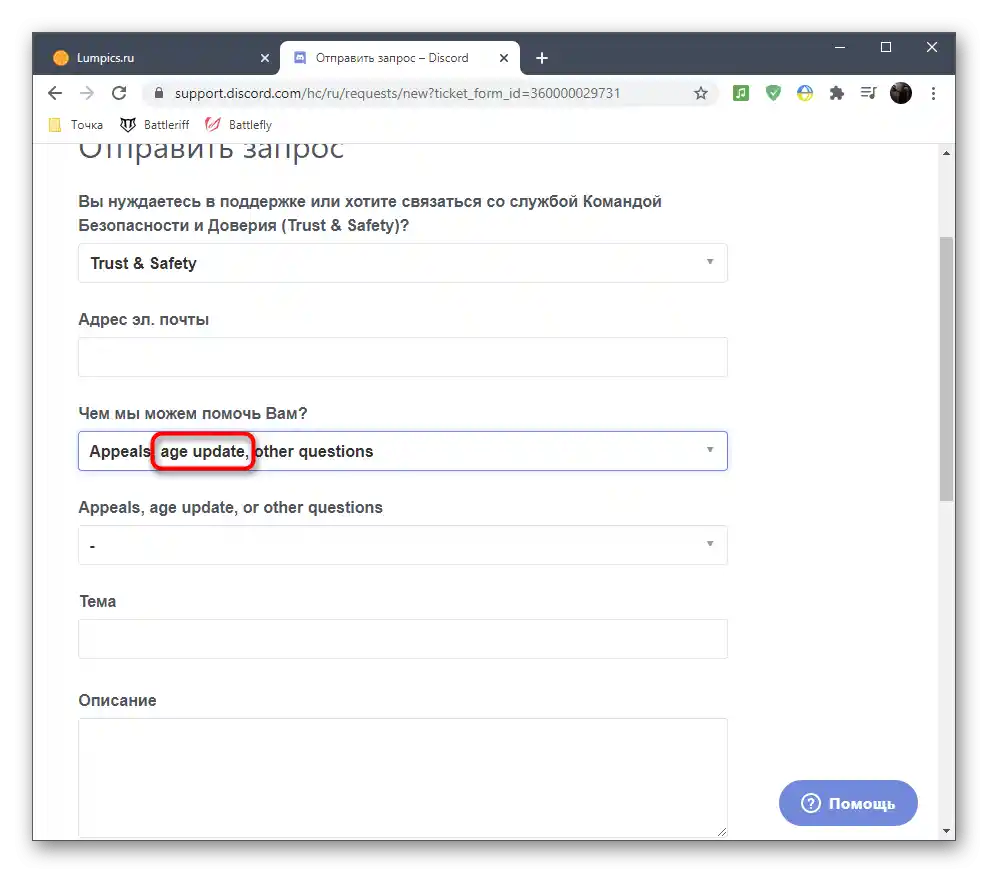The image size is (988, 873).
Task: Click the browser back arrow
Action: (x=55, y=93)
